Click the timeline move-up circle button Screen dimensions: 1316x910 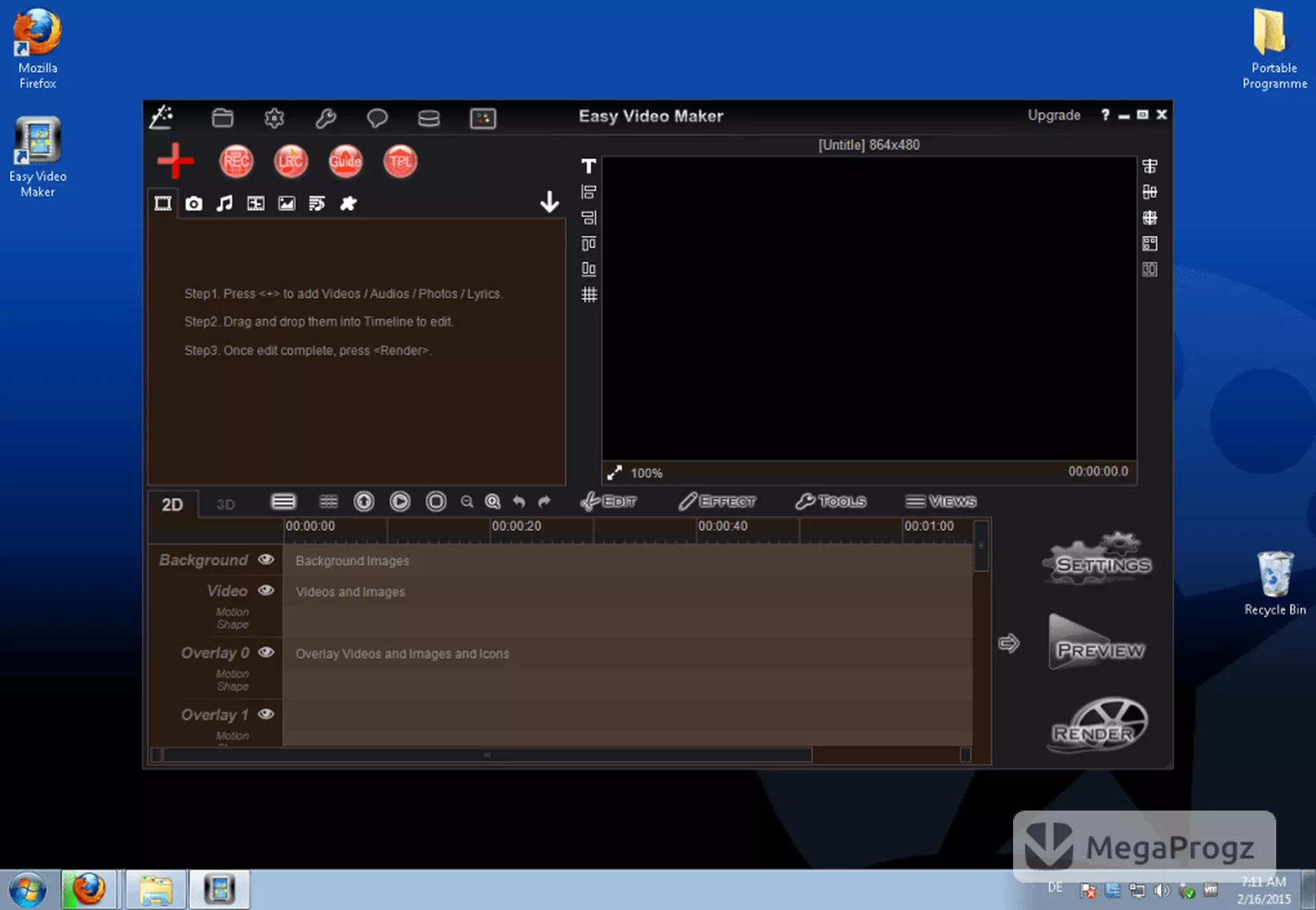364,502
